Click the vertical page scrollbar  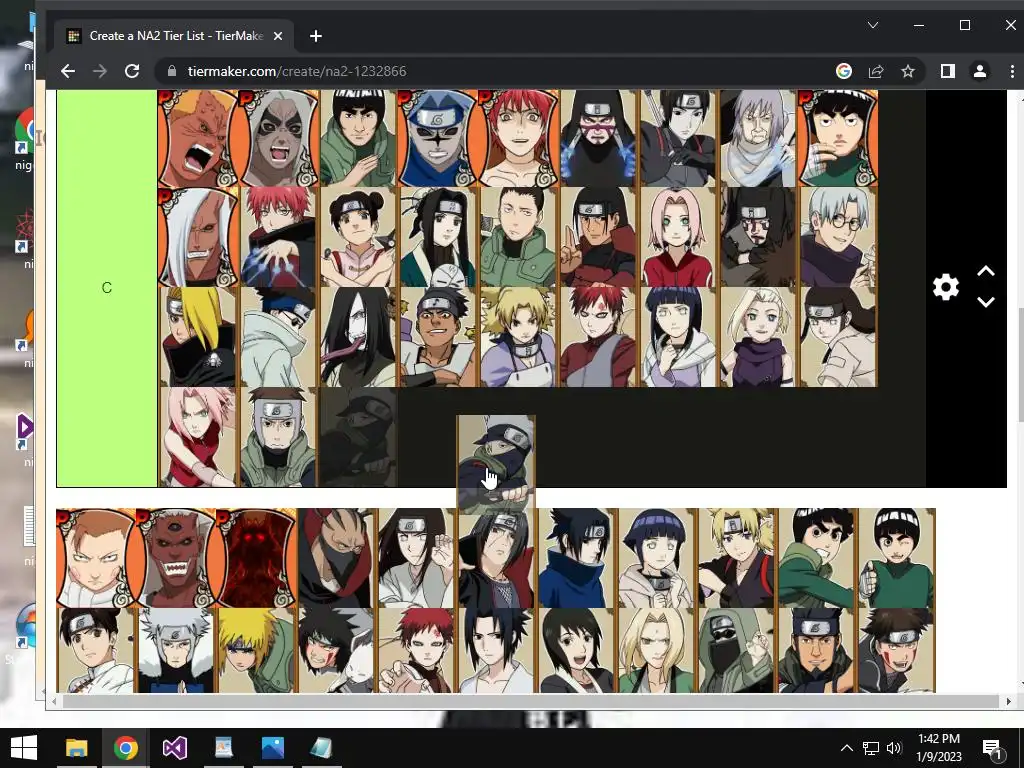click(x=1020, y=366)
